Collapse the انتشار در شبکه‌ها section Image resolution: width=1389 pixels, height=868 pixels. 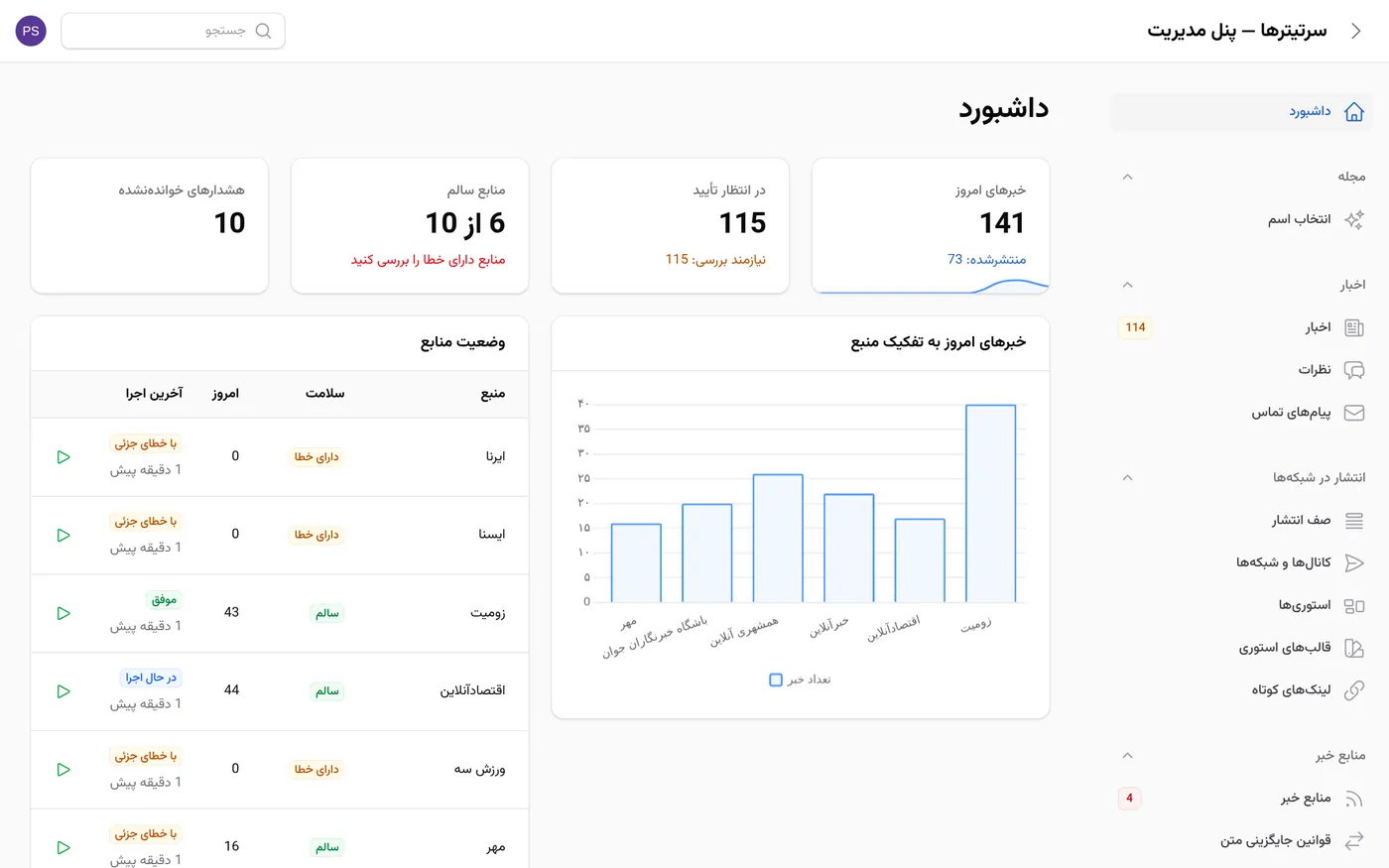1127,477
